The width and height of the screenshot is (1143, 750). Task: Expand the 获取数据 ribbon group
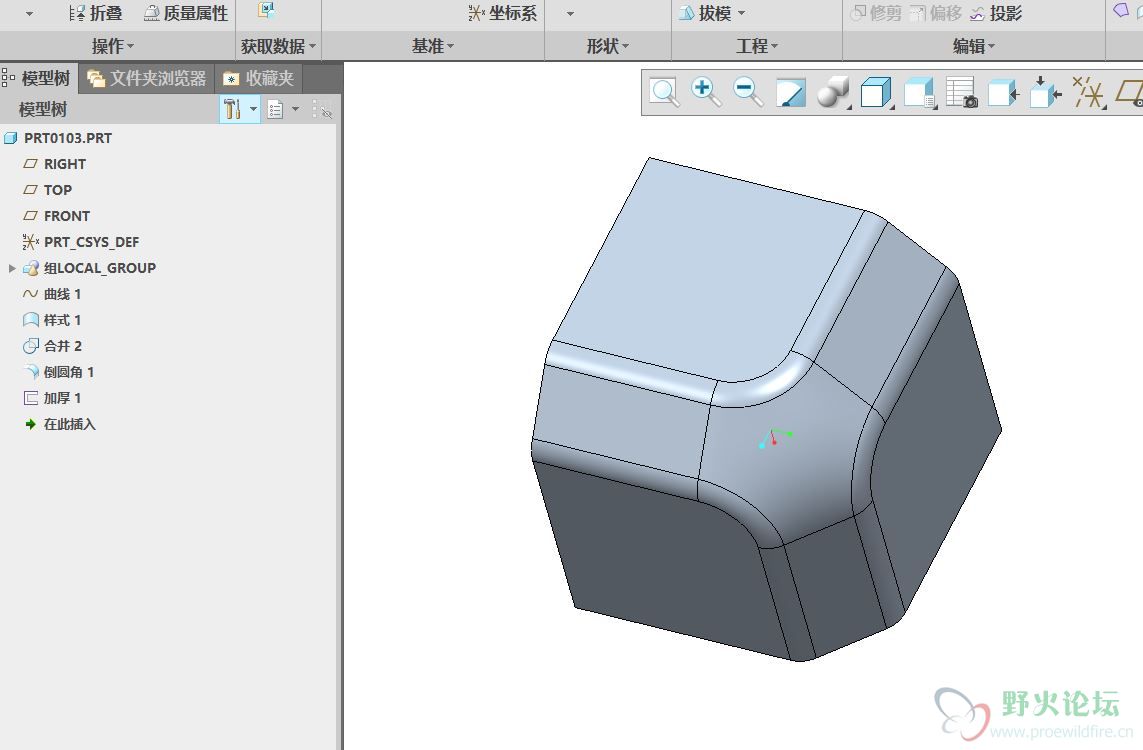(x=278, y=46)
